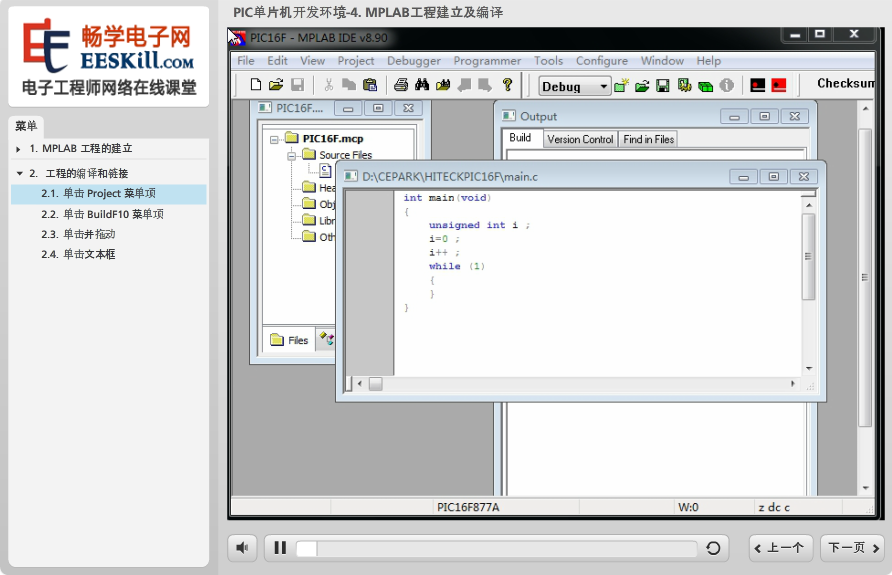Go to step 2.1 单击 Project 菜单项
Image resolution: width=892 pixels, height=575 pixels.
click(x=109, y=193)
